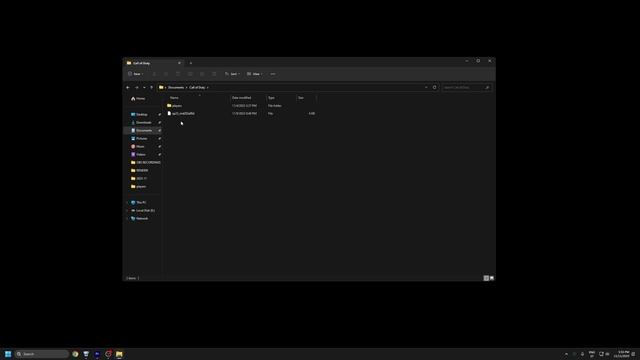Expand the This PC tree node
The width and height of the screenshot is (640, 360).
click(127, 202)
